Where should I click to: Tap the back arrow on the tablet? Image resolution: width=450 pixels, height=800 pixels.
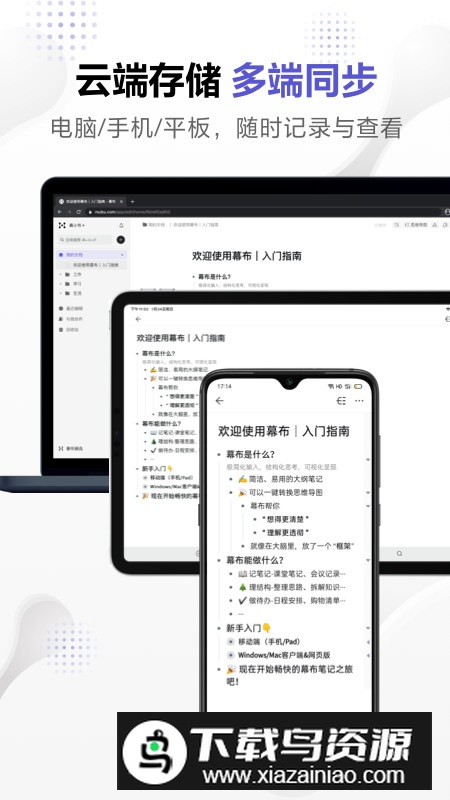(138, 319)
